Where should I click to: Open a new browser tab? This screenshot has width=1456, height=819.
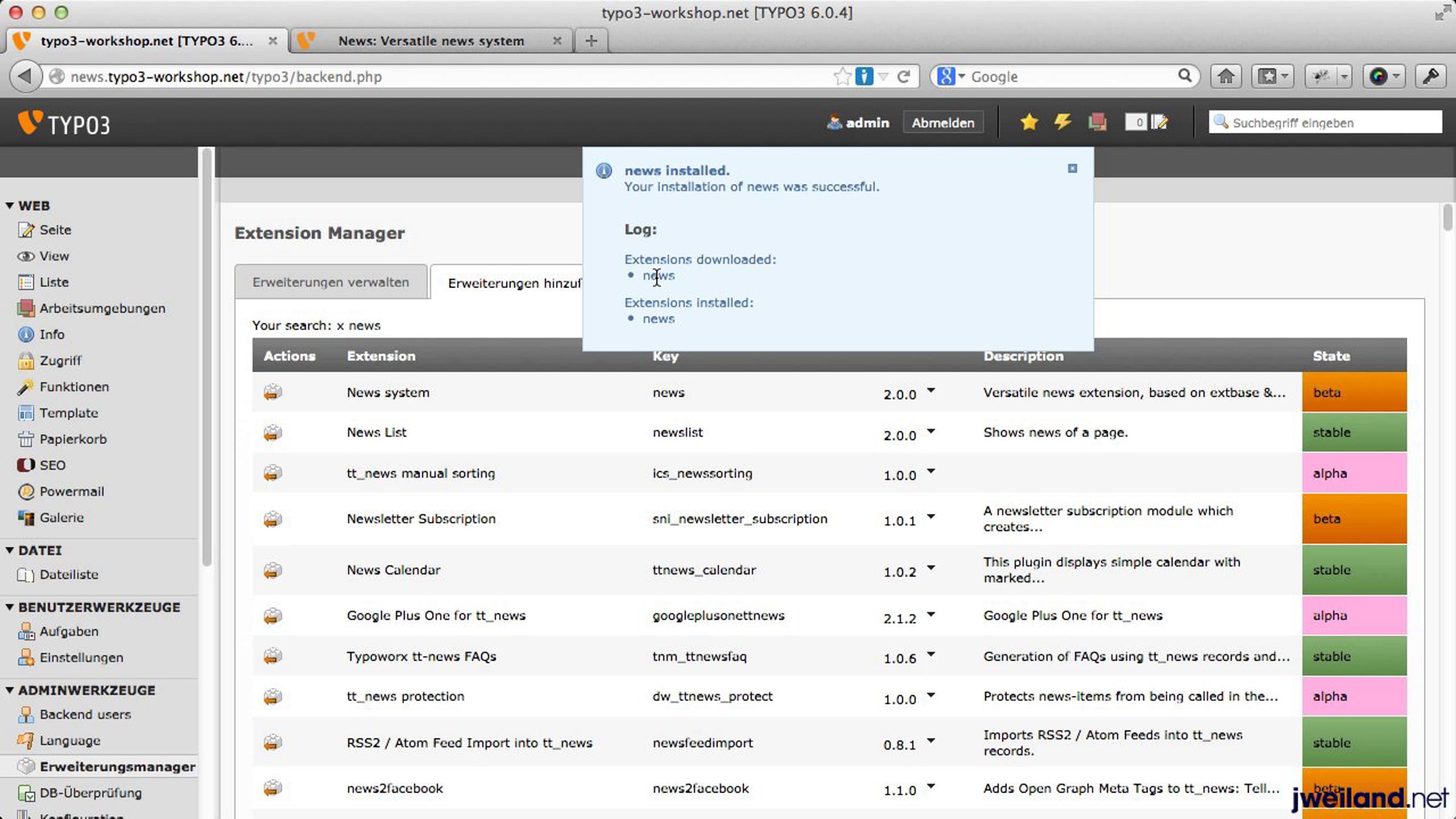tap(591, 41)
